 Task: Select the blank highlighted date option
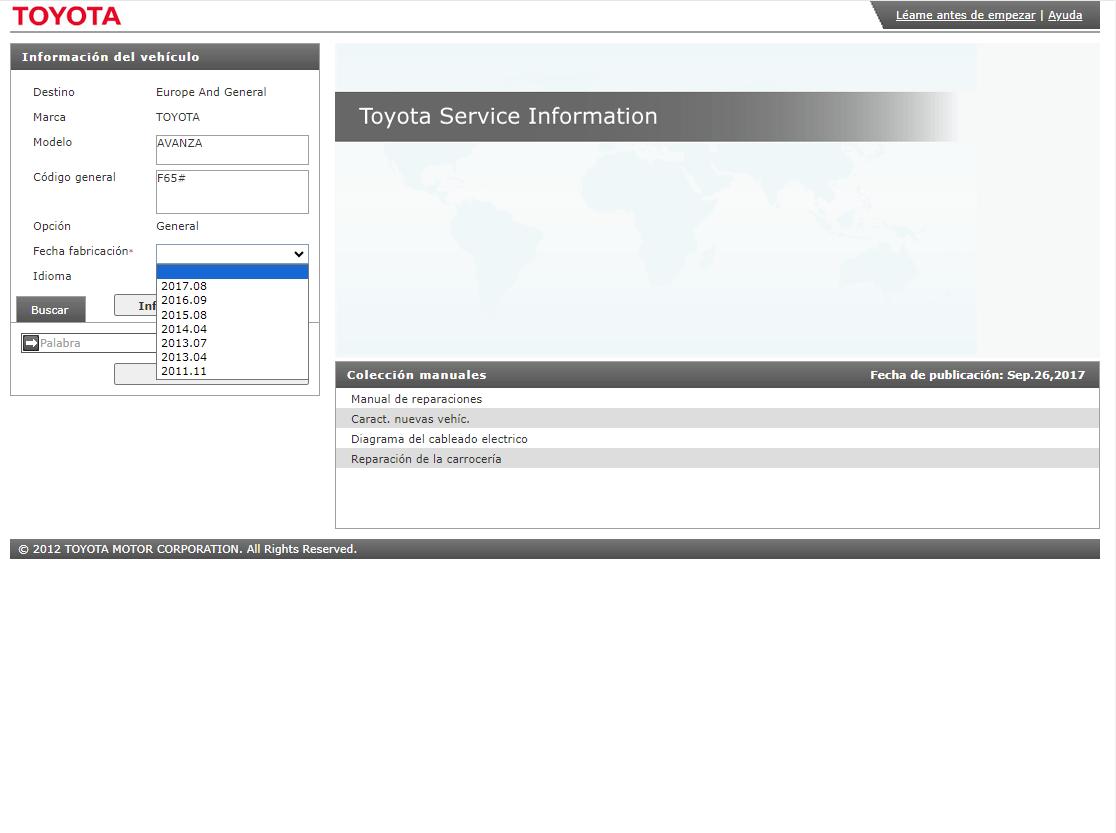(x=232, y=272)
